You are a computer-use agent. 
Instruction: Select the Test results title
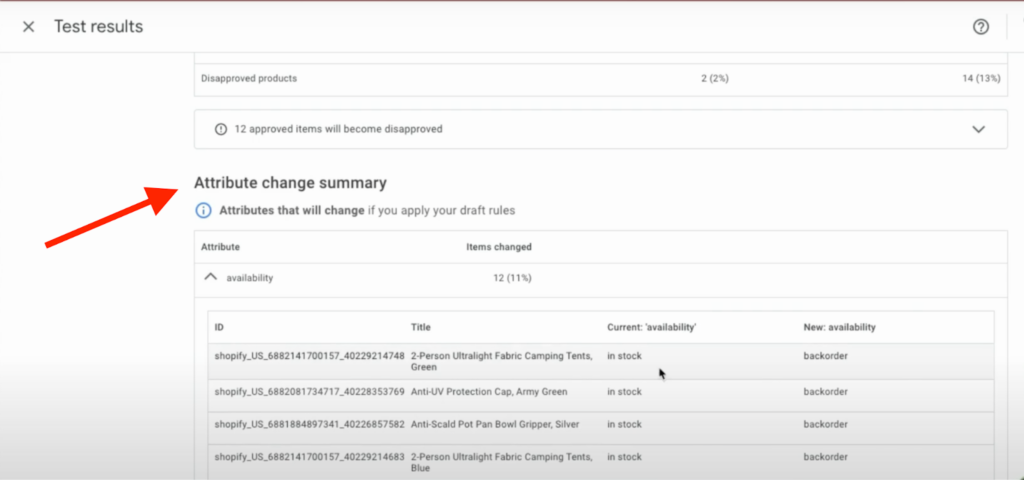pyautogui.click(x=98, y=27)
